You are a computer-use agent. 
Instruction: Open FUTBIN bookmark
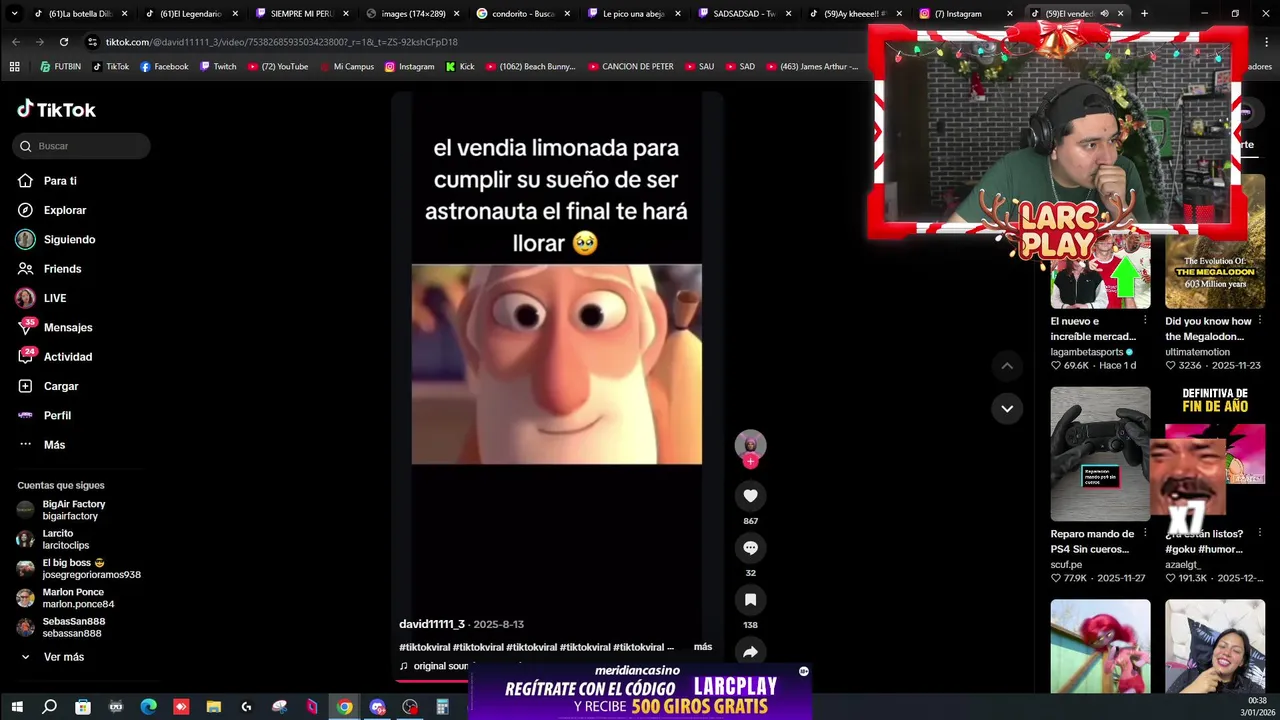click(x=60, y=67)
